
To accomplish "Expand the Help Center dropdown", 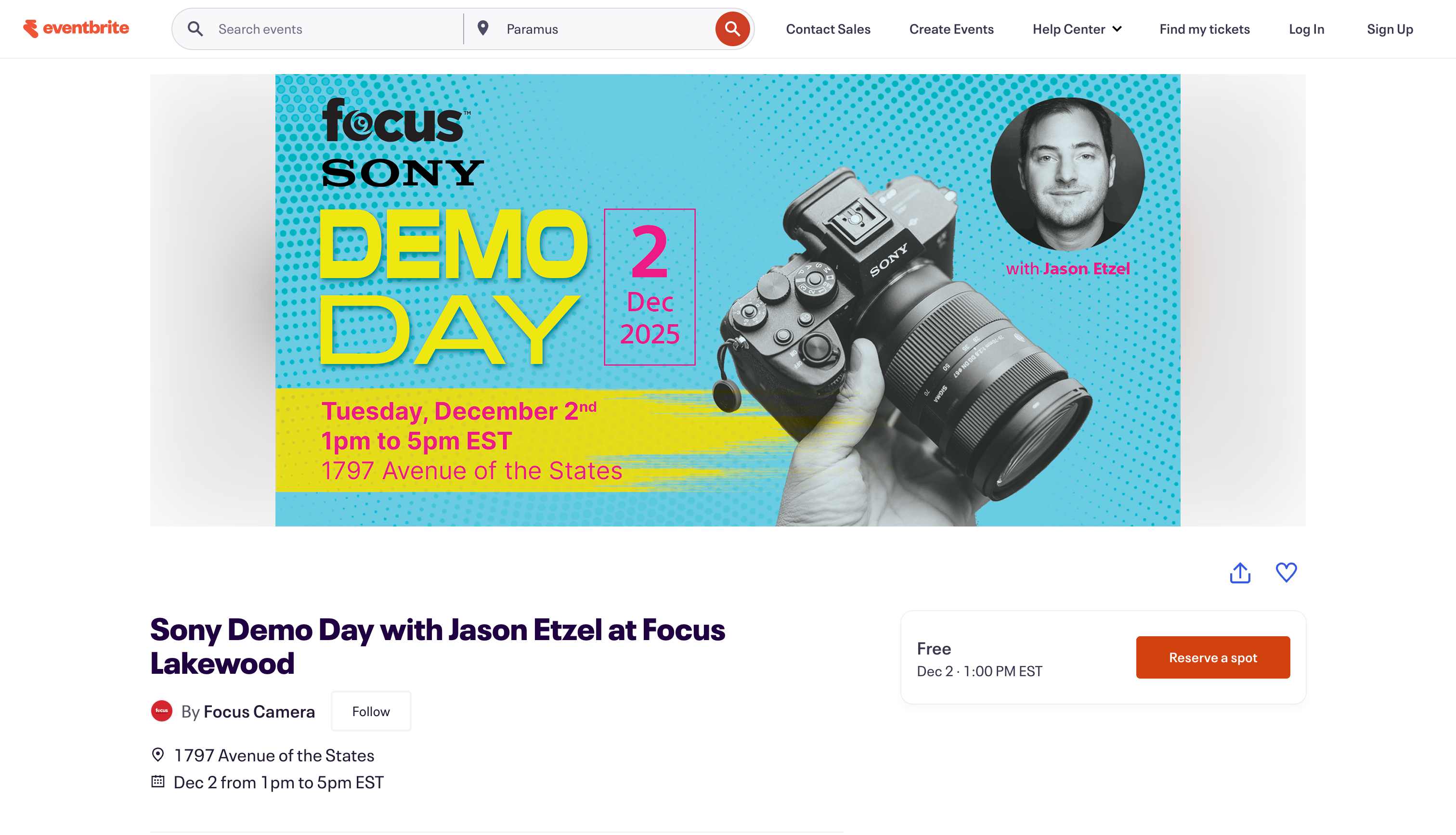I will (x=1068, y=29).
